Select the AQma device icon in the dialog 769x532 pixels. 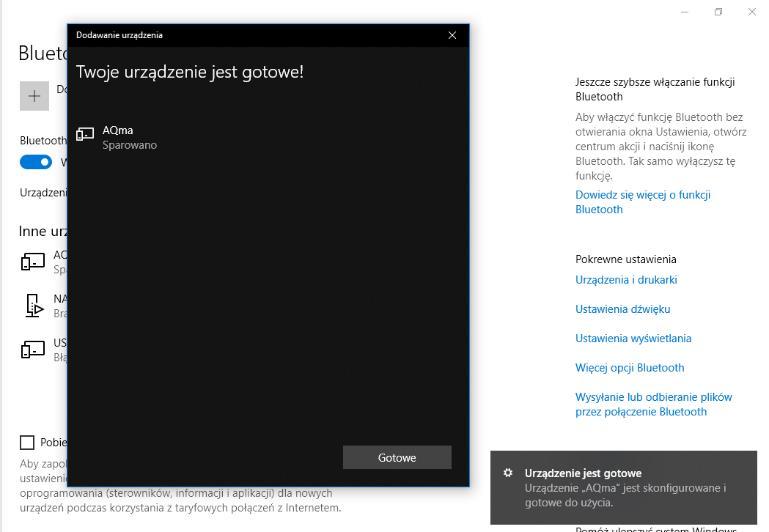85,134
